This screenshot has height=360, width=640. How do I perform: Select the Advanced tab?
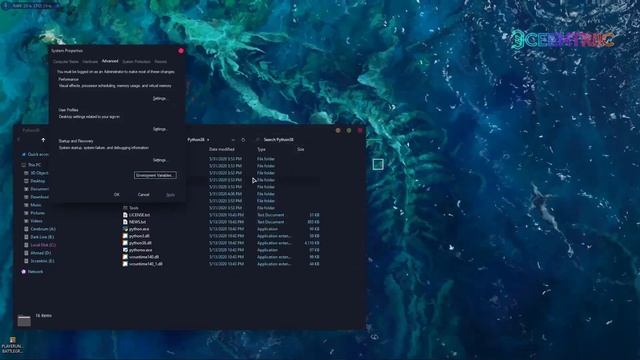pos(110,61)
